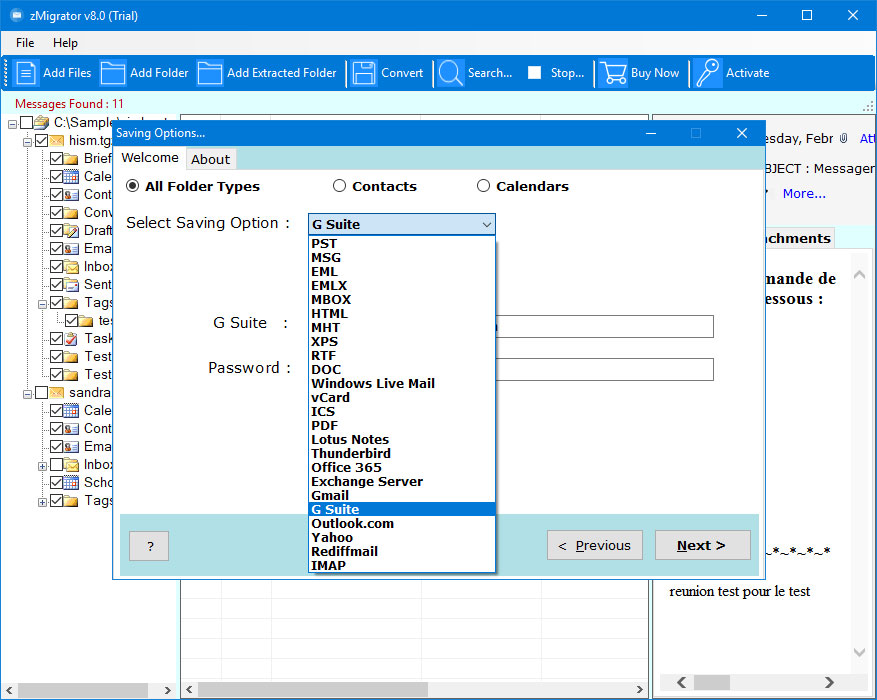The width and height of the screenshot is (877, 700).
Task: Collapse the C:\Sample root tree node
Action: tap(12, 124)
